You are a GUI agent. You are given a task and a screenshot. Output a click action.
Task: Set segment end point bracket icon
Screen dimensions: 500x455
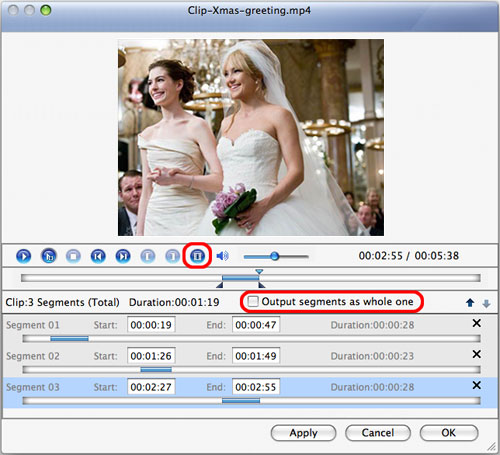(x=173, y=256)
